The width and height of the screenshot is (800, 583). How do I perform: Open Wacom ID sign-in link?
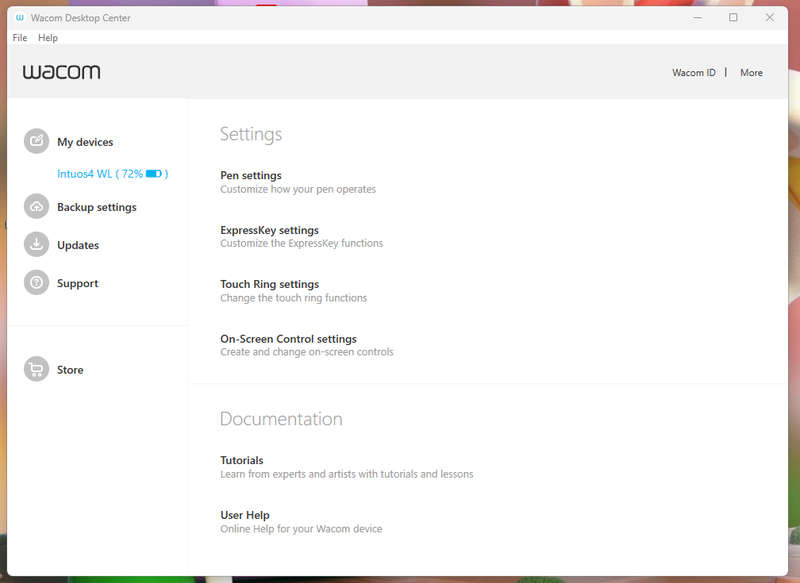(694, 72)
